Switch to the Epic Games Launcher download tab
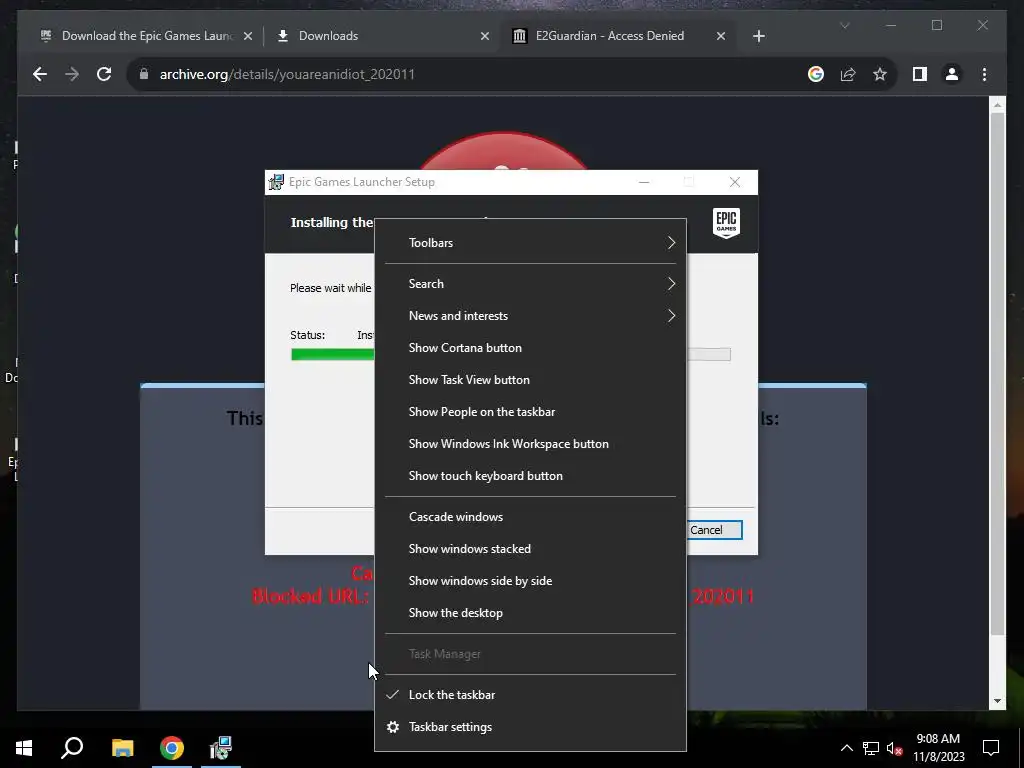The height and width of the screenshot is (768, 1024). [x=147, y=36]
